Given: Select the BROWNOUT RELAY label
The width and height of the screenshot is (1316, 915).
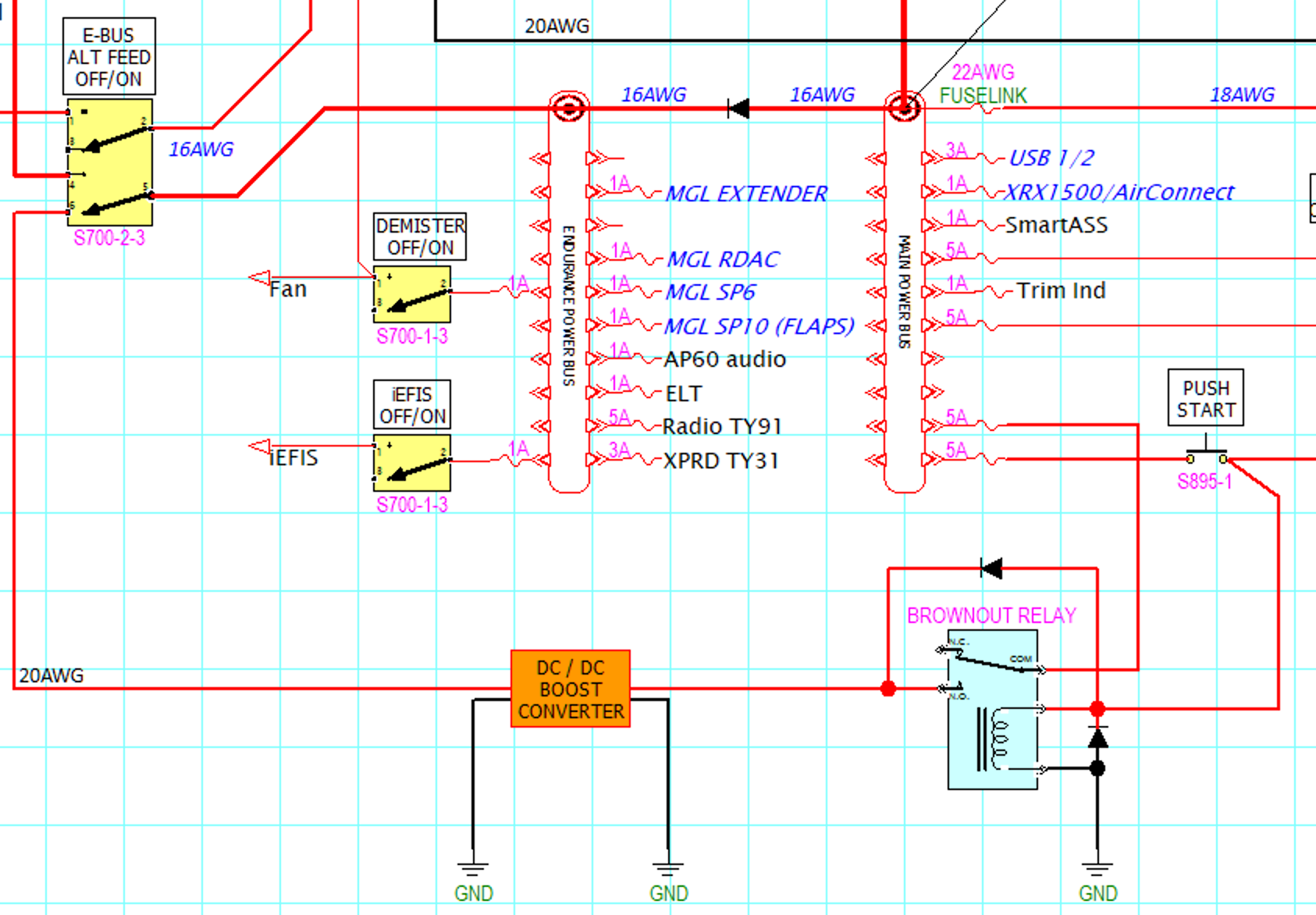Looking at the screenshot, I should tap(991, 615).
